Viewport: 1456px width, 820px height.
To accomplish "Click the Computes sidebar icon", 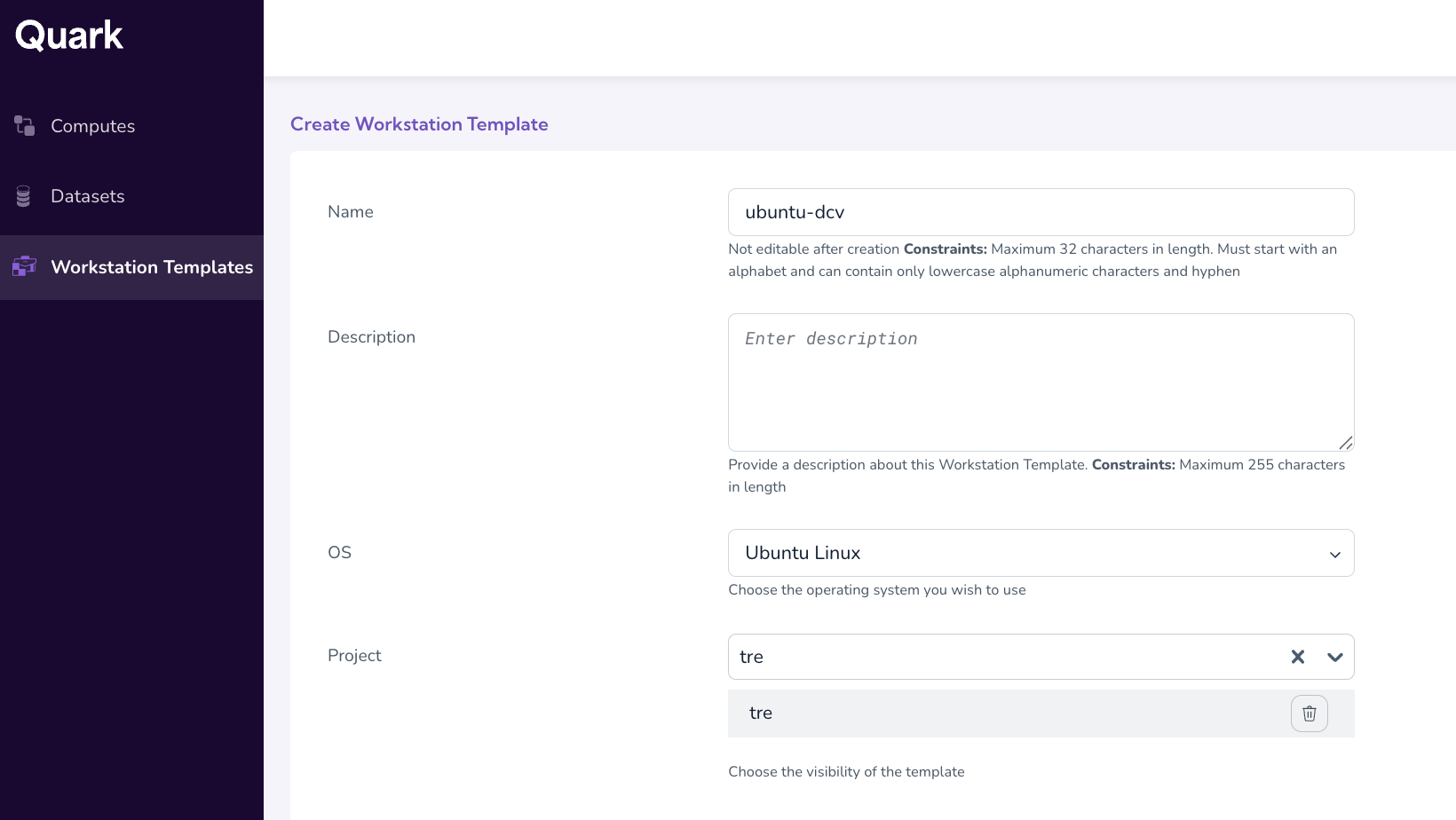I will 25,126.
